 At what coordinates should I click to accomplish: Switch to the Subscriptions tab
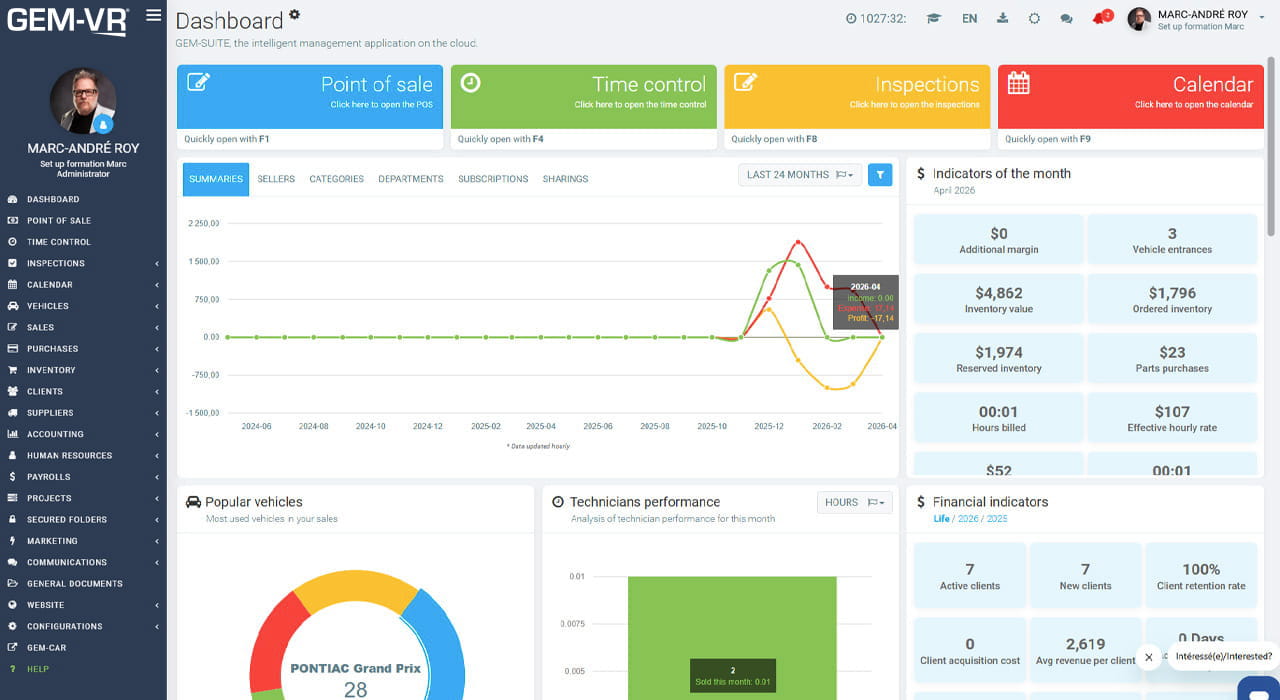point(493,179)
